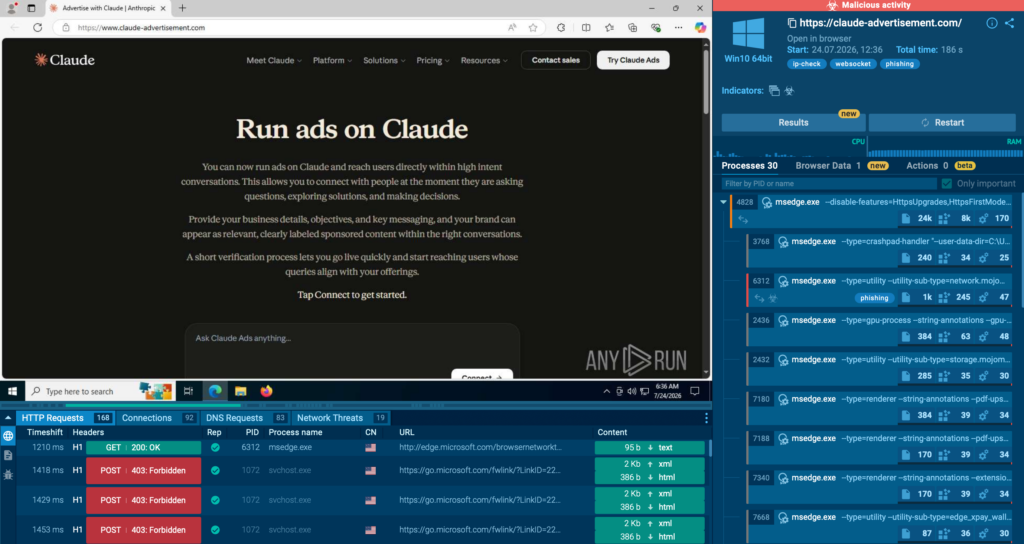Select the Processes 30 tab
The width and height of the screenshot is (1024, 544).
[x=749, y=166]
